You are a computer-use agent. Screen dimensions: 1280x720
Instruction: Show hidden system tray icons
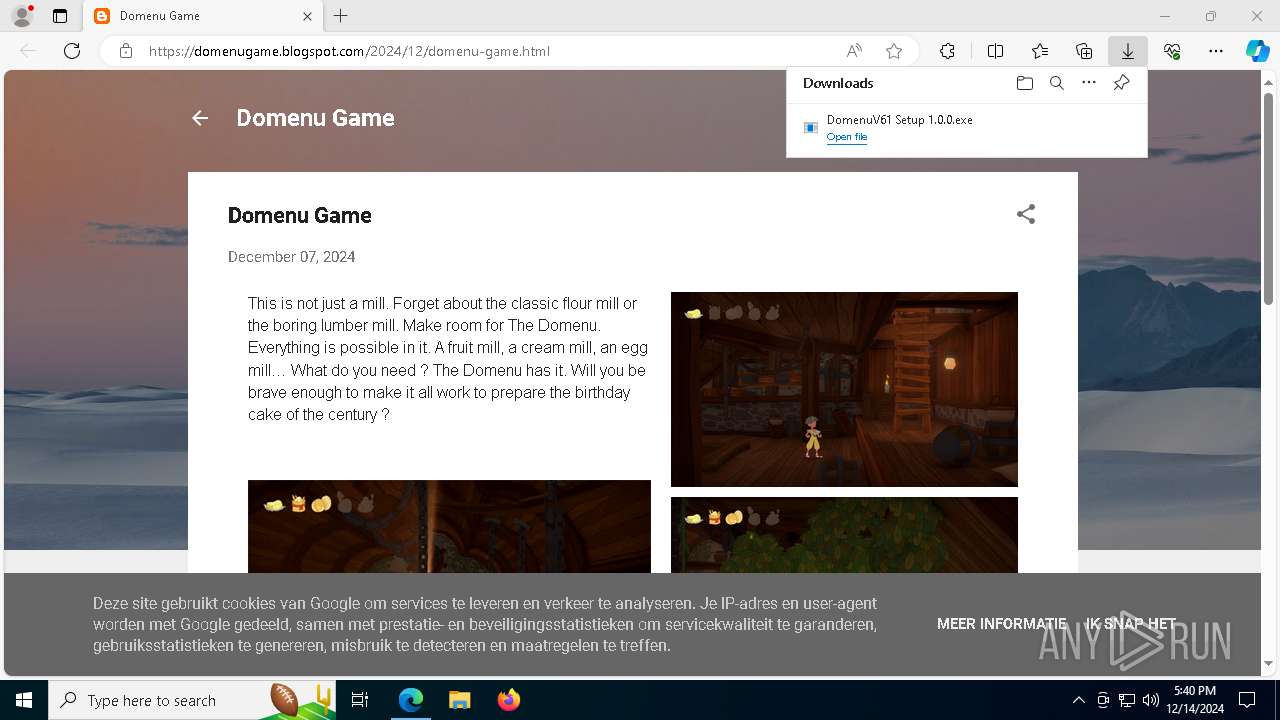point(1079,700)
